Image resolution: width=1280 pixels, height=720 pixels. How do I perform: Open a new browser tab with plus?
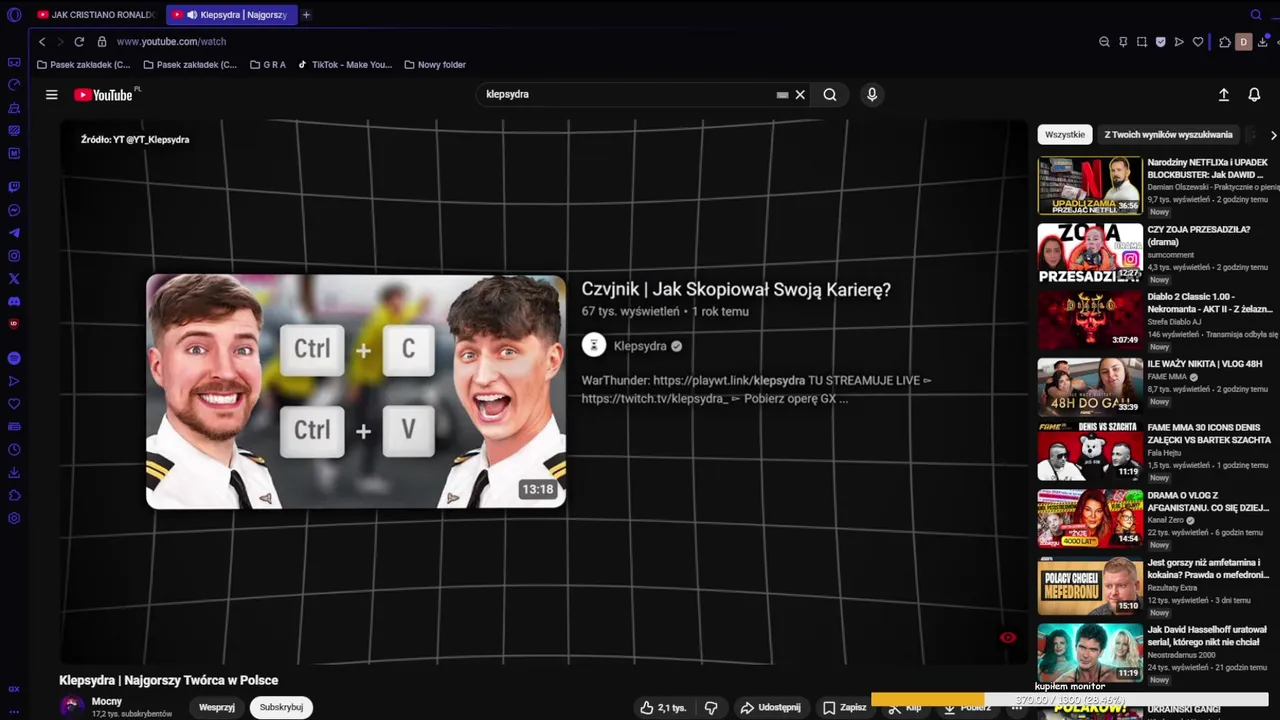[306, 15]
